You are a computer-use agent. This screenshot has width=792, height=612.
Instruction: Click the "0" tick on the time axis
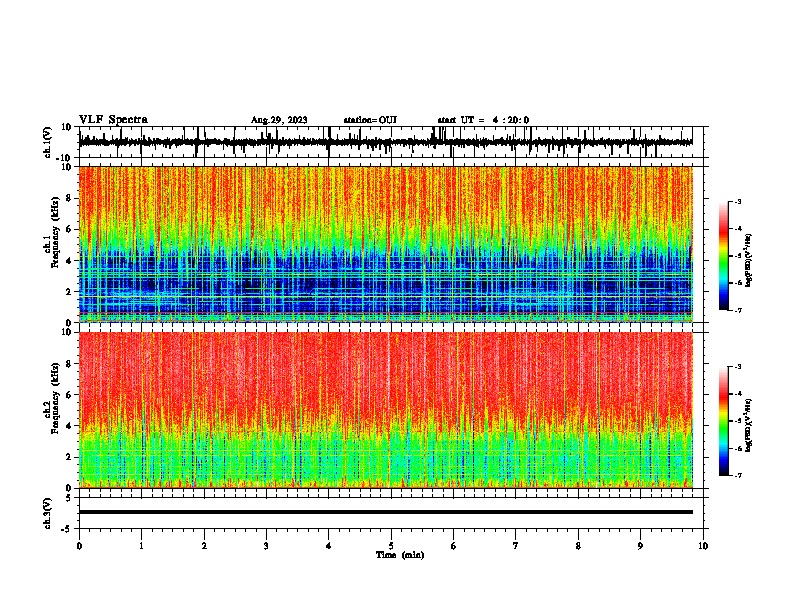(x=79, y=546)
